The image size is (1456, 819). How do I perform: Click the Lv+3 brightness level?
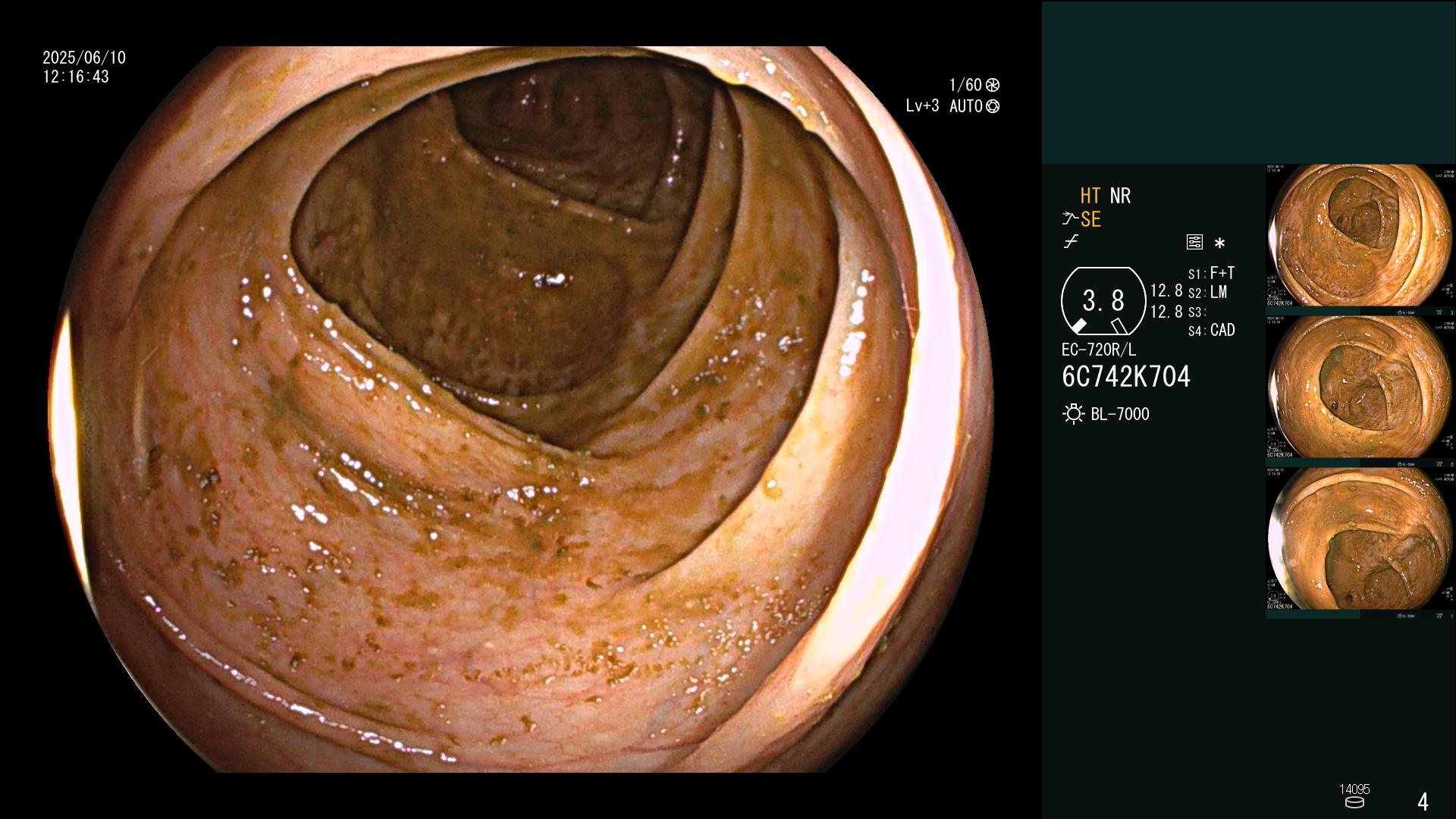tap(922, 106)
